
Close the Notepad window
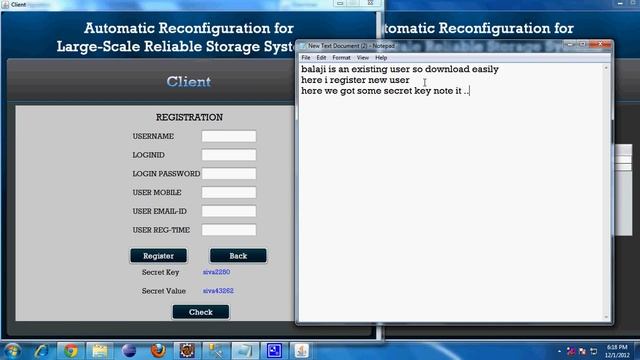[600, 44]
